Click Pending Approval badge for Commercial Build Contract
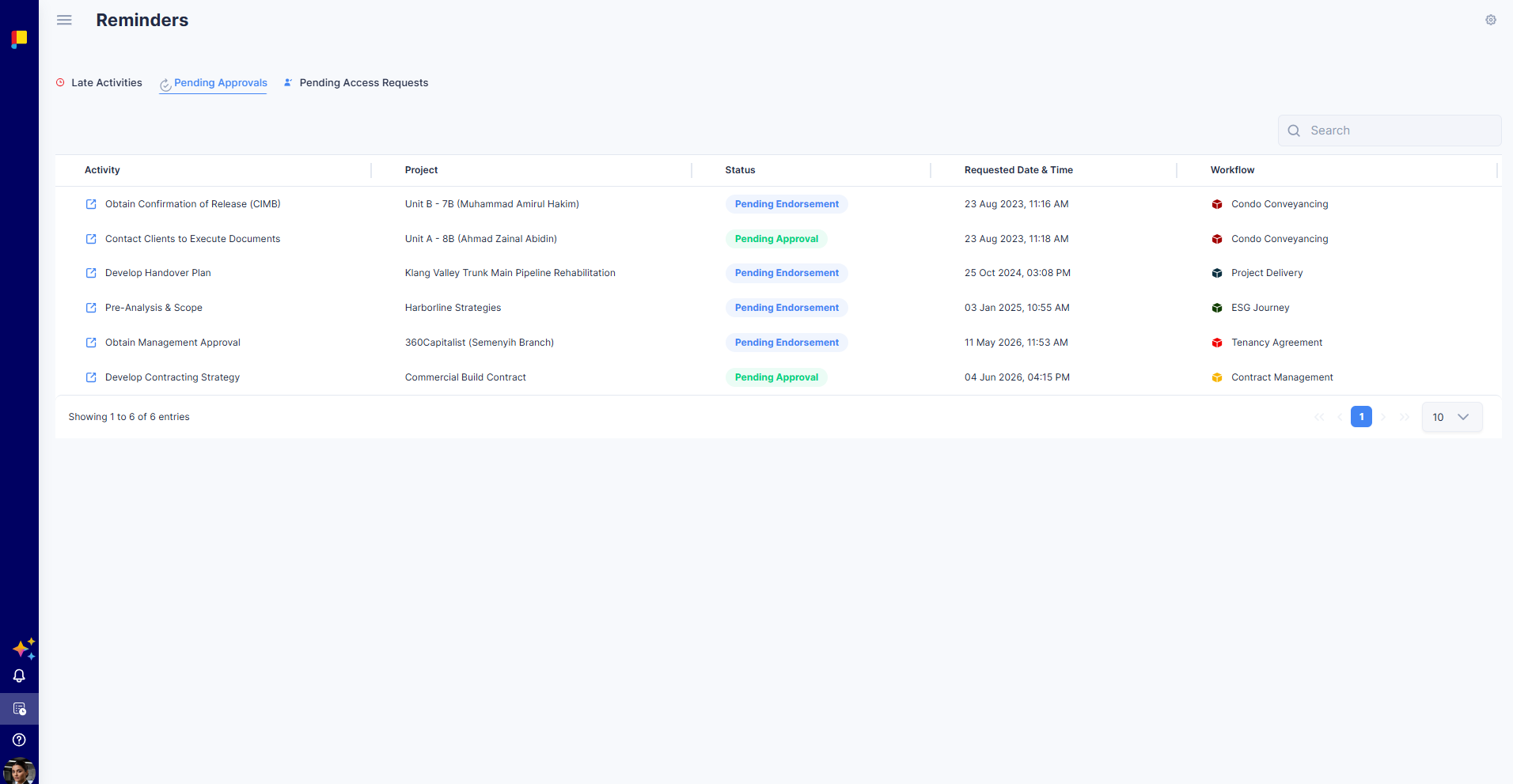1513x784 pixels. 776,377
